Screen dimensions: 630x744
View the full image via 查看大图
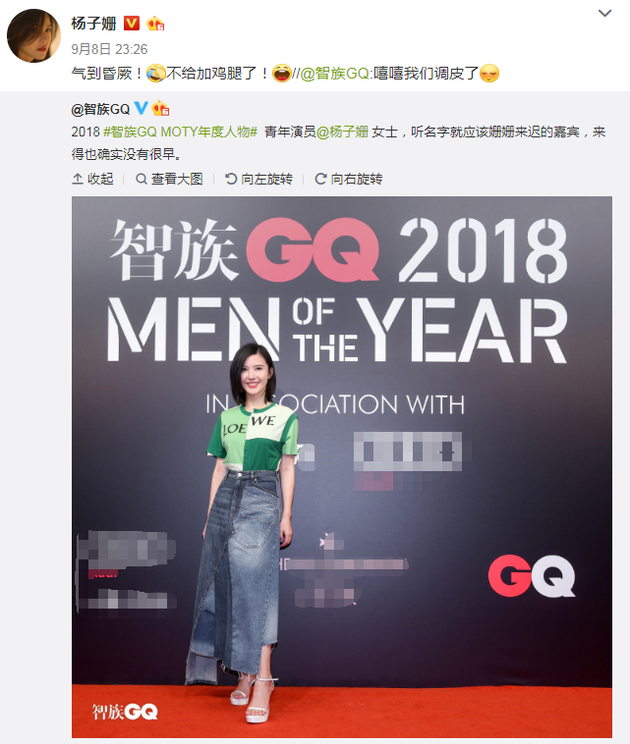(169, 179)
